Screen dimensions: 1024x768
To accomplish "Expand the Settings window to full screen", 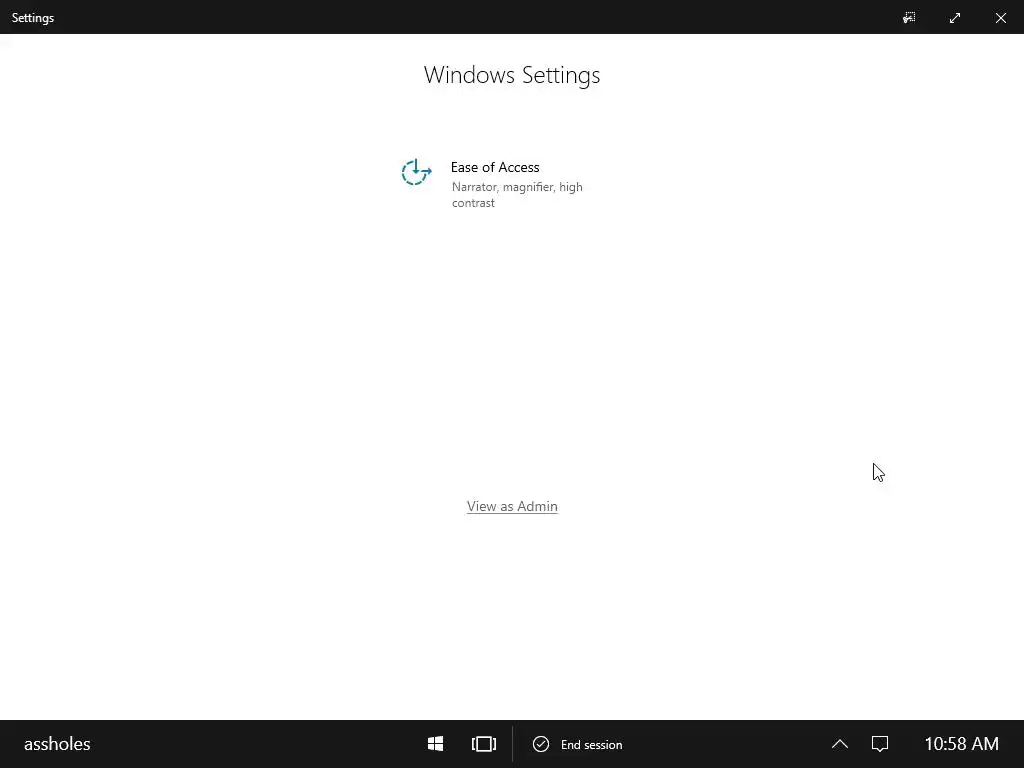I will [x=955, y=18].
